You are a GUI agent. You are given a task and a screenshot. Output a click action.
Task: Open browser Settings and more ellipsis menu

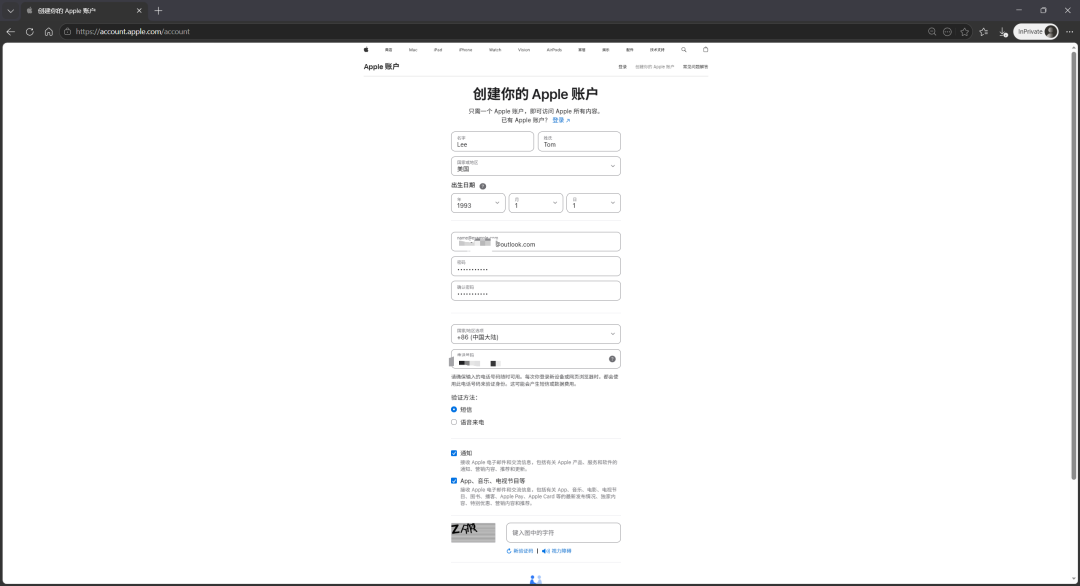tap(1068, 32)
